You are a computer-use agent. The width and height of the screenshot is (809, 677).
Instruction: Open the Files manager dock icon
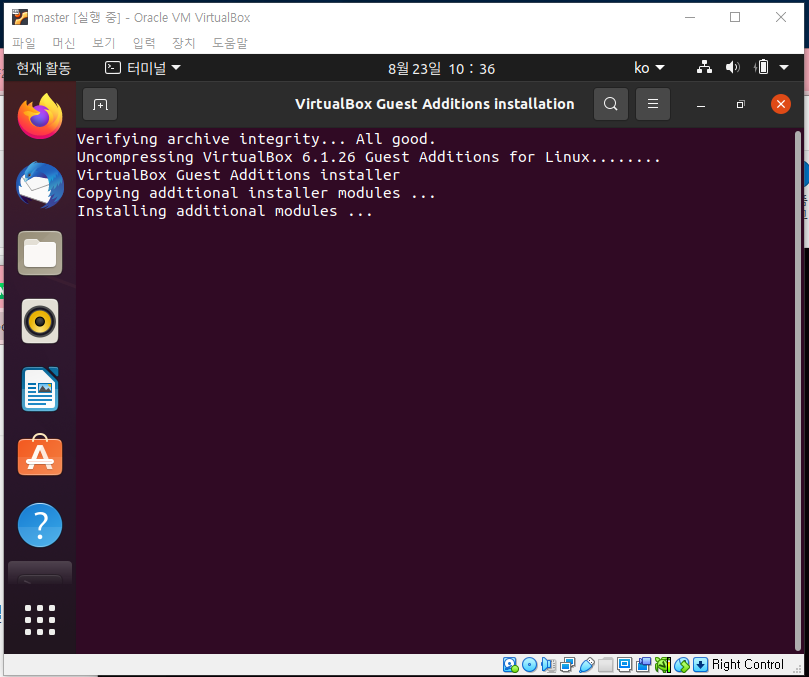[x=40, y=253]
